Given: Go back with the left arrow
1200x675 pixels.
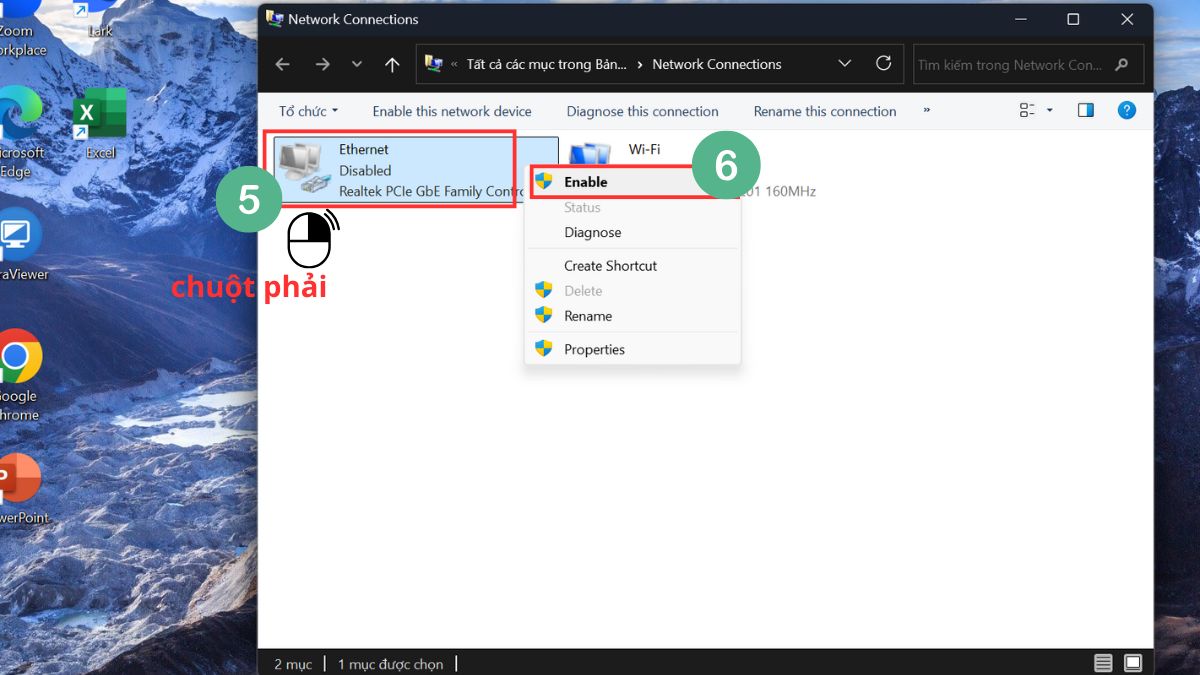Looking at the screenshot, I should click(282, 64).
